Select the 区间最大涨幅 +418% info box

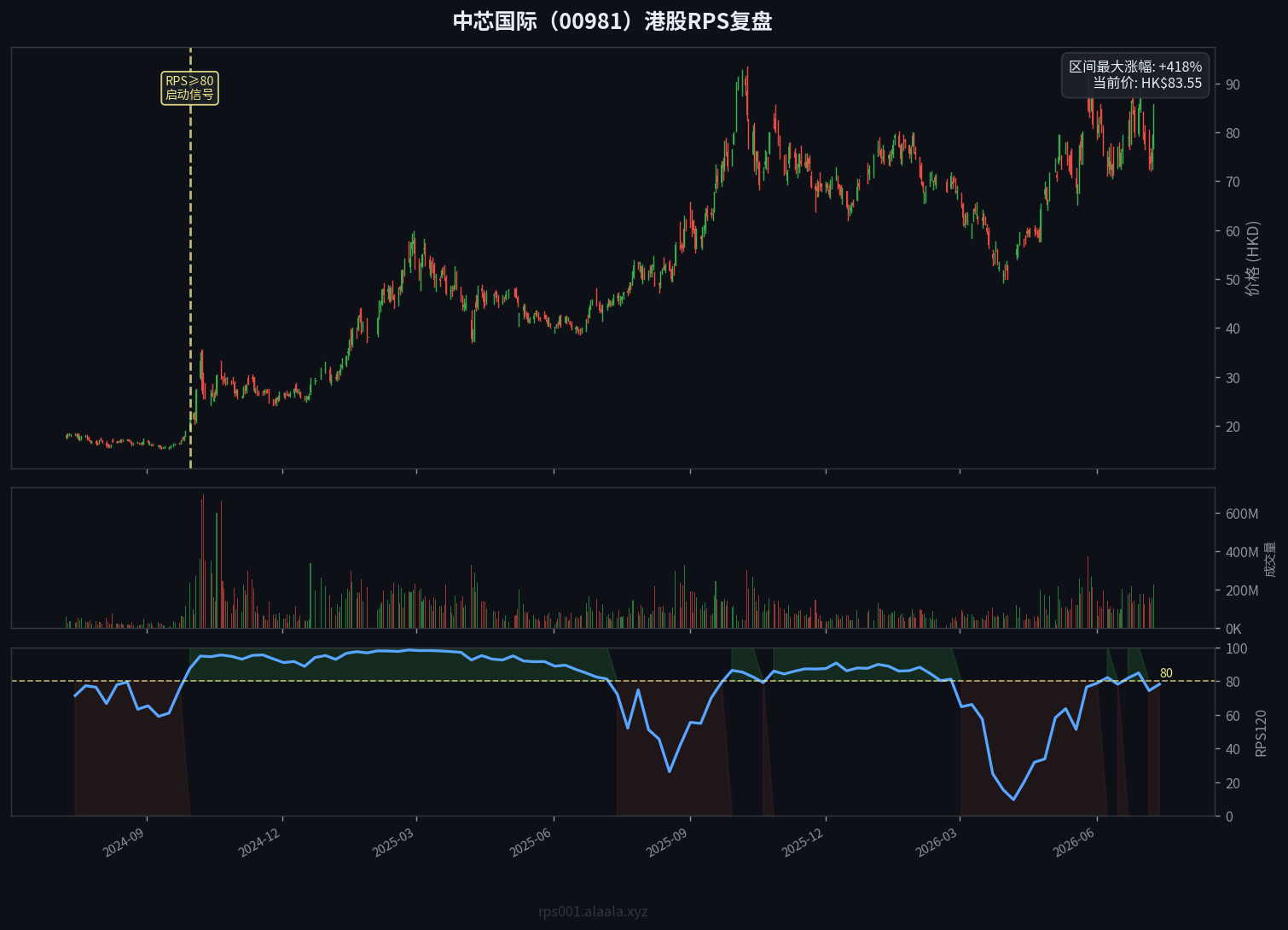(x=1135, y=75)
